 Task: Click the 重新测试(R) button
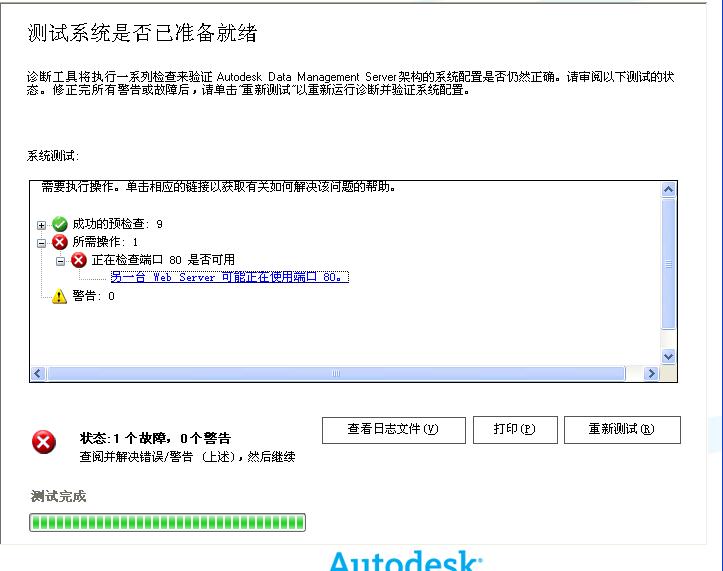pyautogui.click(x=622, y=430)
